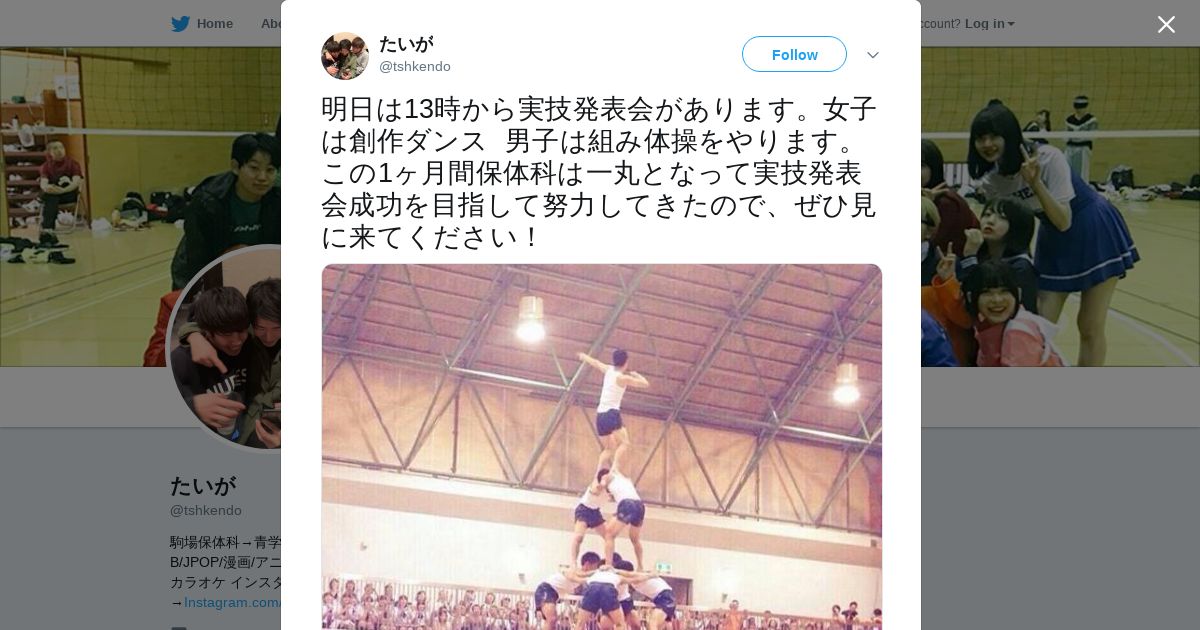Expand the tweet options chevron next to Follow
Viewport: 1200px width, 630px height.
pos(873,55)
